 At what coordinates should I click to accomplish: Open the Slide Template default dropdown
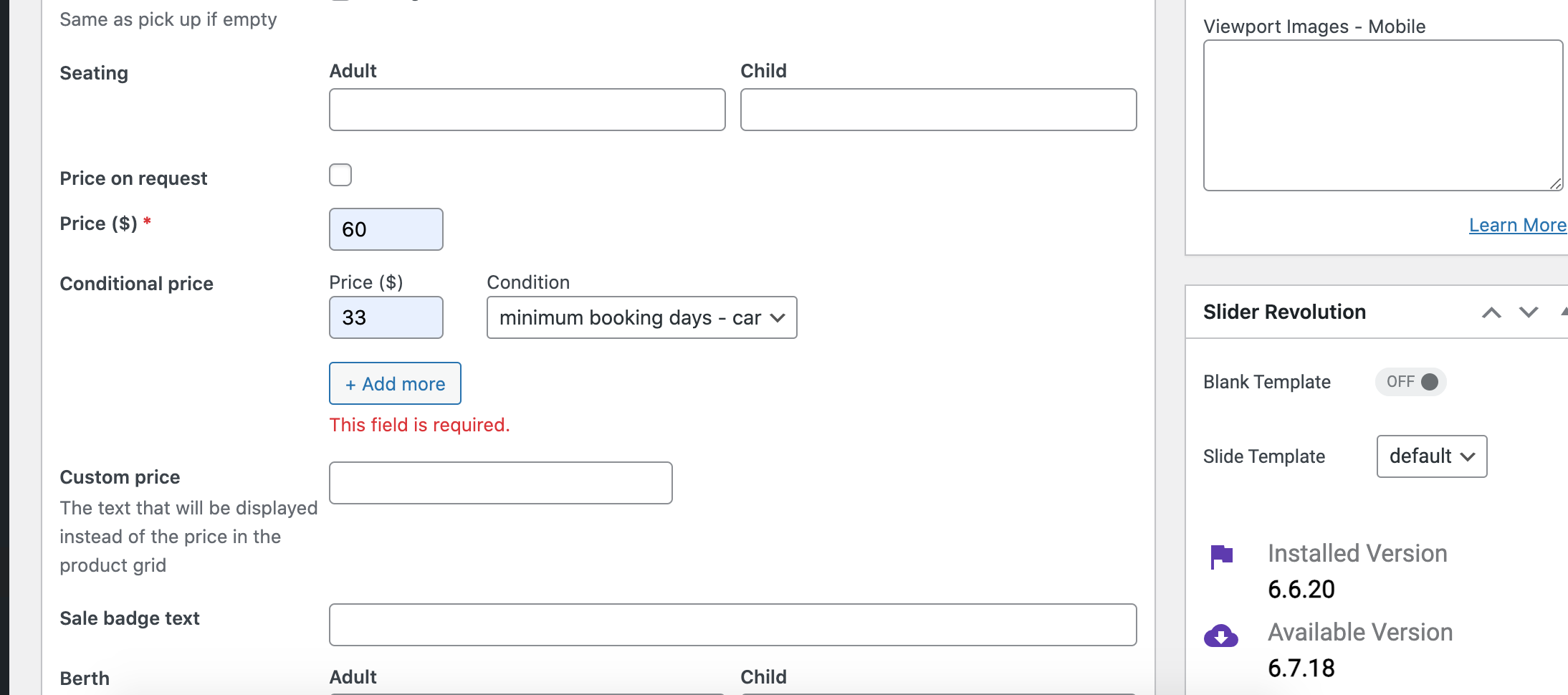(1432, 456)
